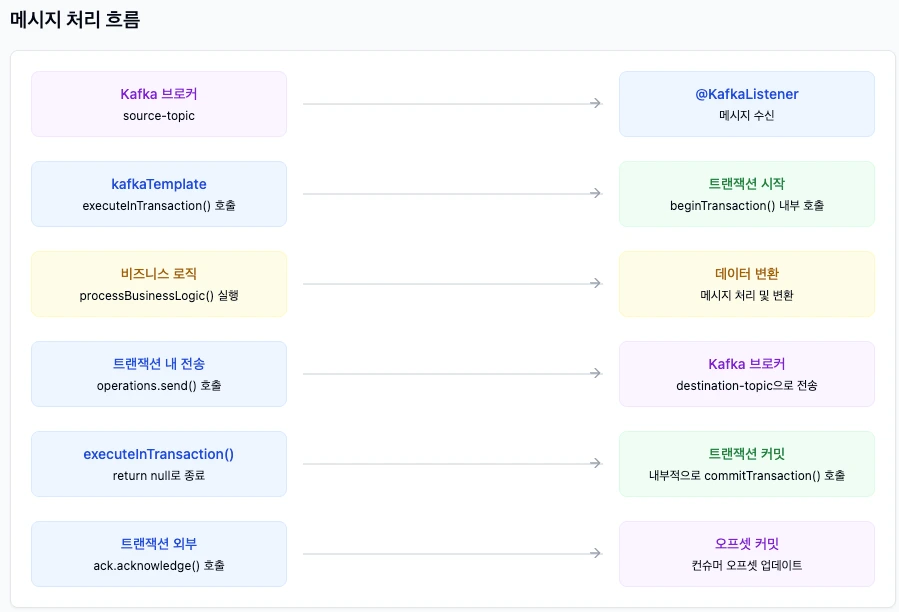The width and height of the screenshot is (899, 612).
Task: Click the arrow leading to 데이터 변환
Action: tap(450, 283)
